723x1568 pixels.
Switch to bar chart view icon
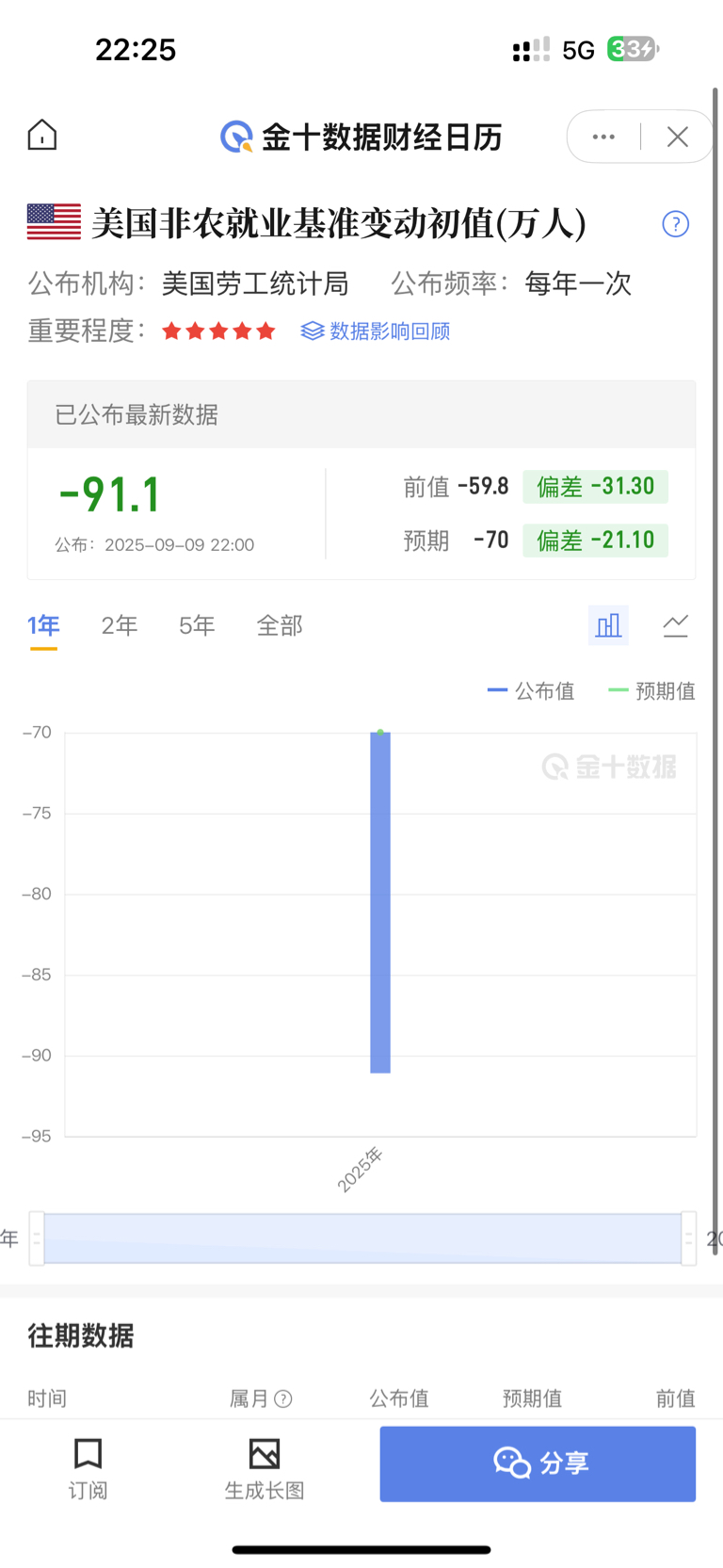point(608,625)
